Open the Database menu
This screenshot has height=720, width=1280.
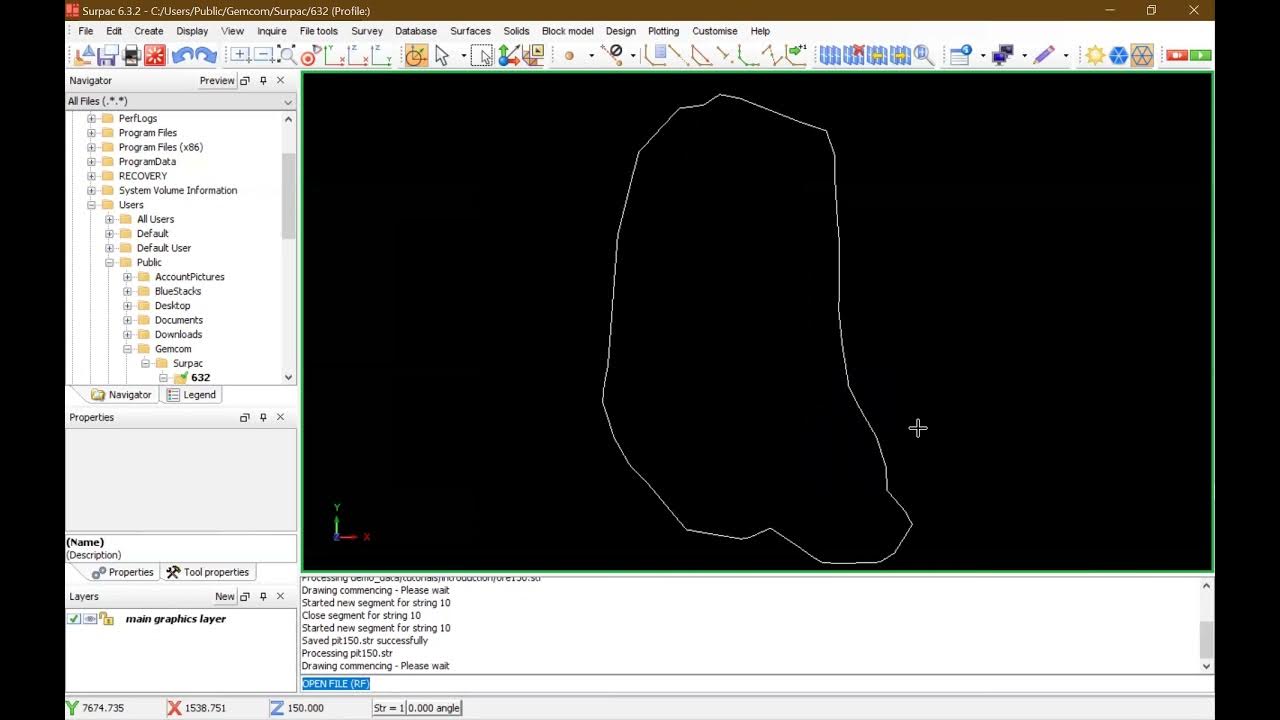click(x=416, y=31)
